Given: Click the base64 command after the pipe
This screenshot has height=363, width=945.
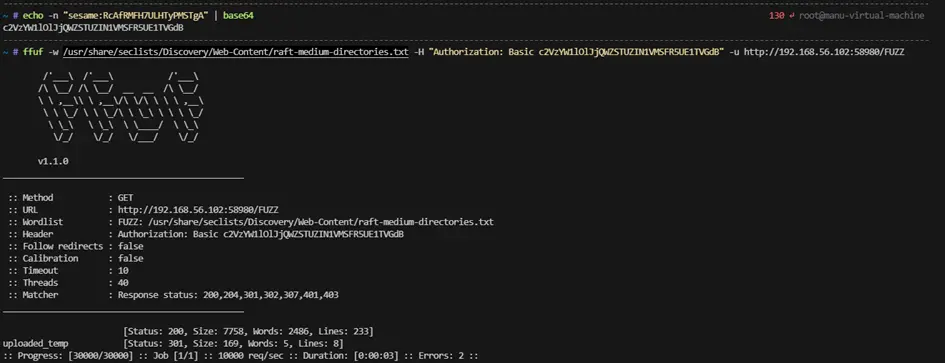Looking at the screenshot, I should tap(238, 16).
